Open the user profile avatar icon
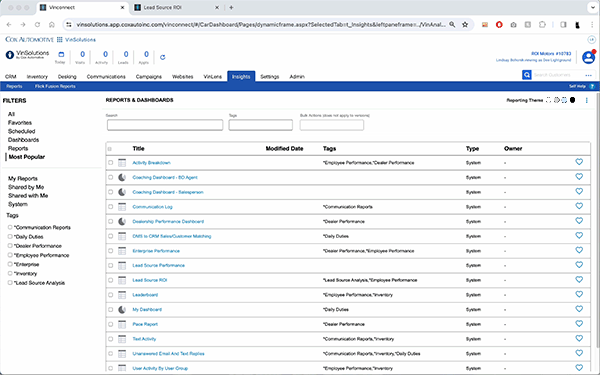 [588, 57]
